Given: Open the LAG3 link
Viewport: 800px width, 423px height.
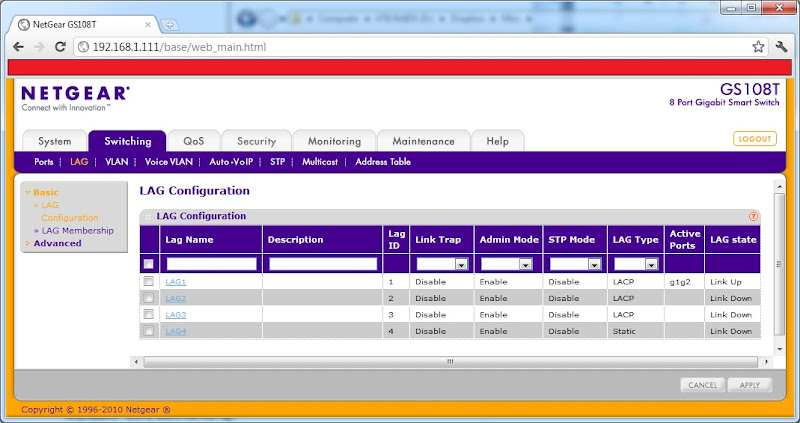Looking at the screenshot, I should coord(176,315).
